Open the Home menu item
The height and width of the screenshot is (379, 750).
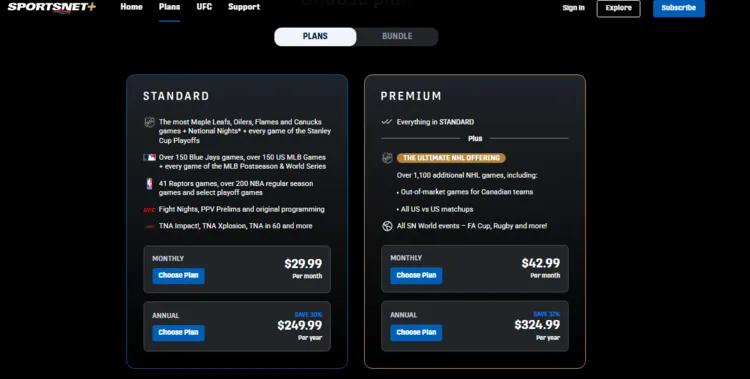click(132, 7)
